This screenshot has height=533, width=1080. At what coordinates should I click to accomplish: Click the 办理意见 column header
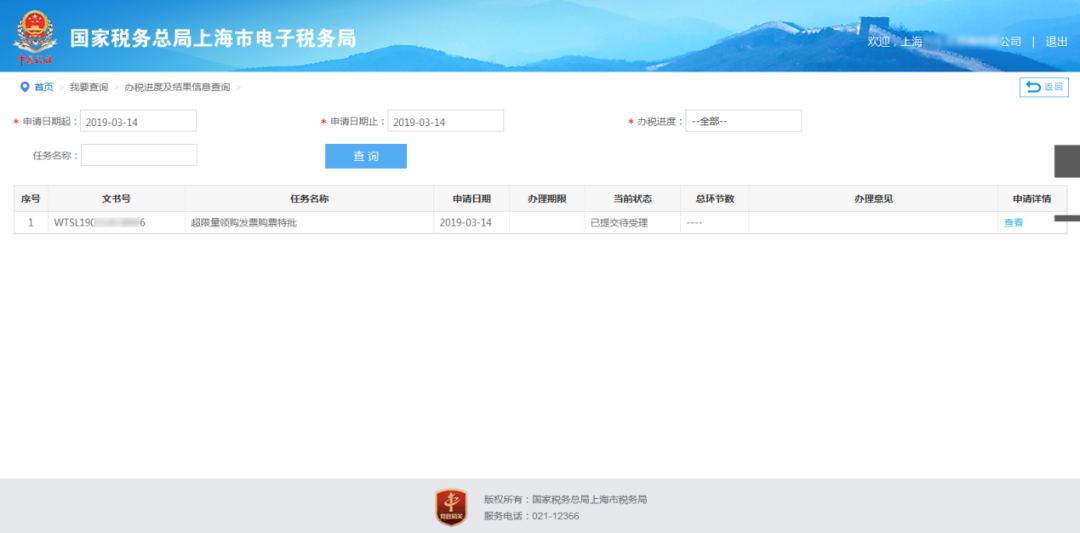873,198
